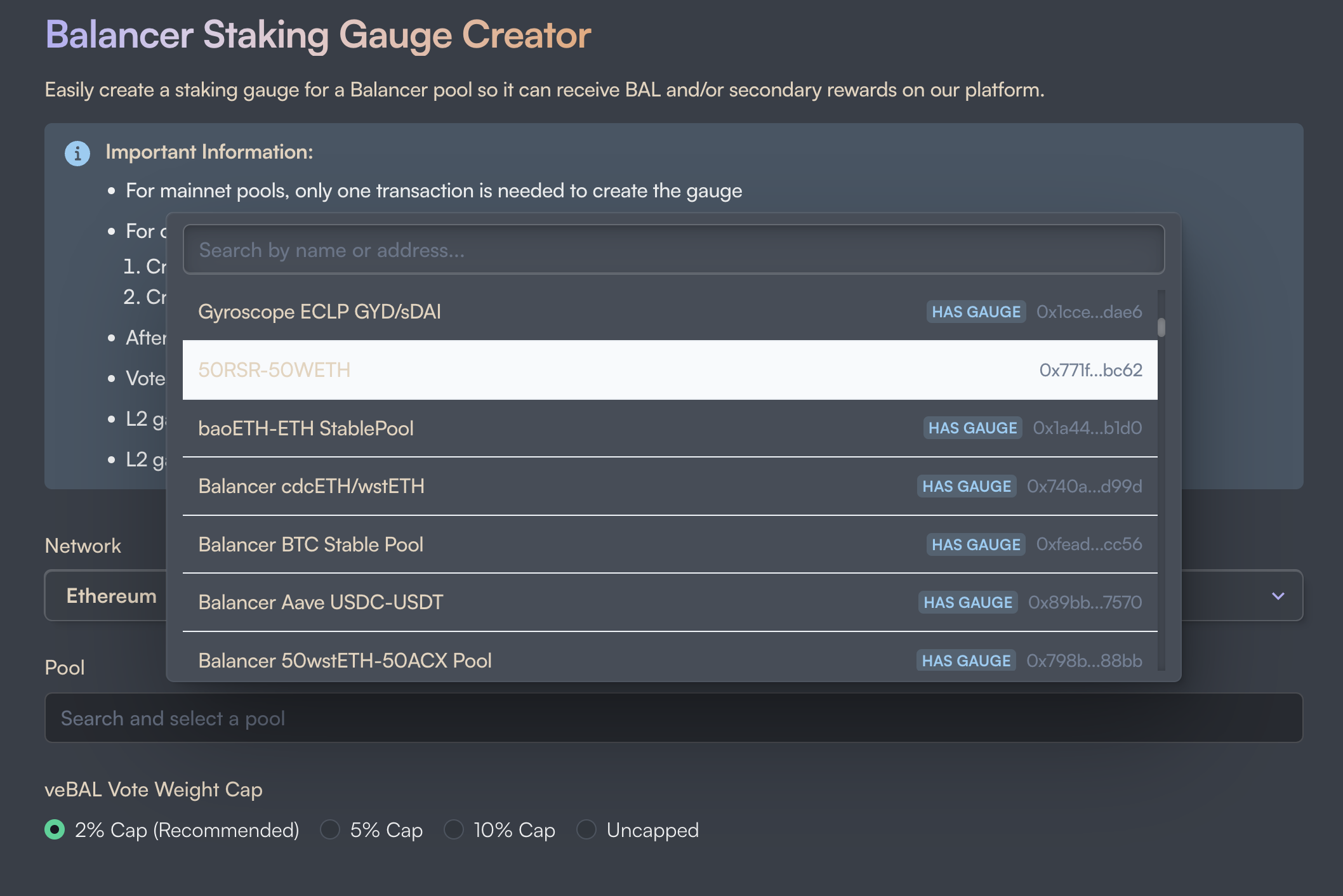Focus the Search by name or address field

click(x=673, y=250)
